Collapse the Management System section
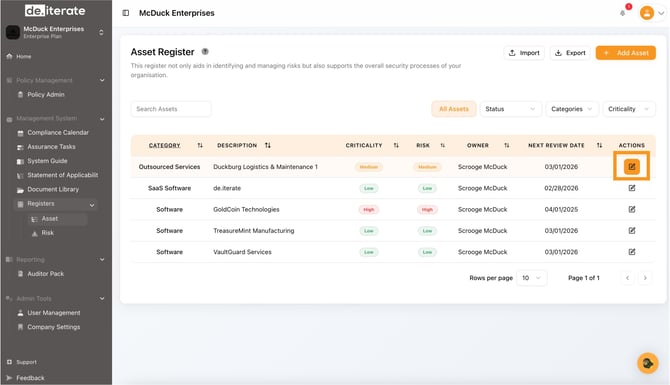 [x=102, y=119]
